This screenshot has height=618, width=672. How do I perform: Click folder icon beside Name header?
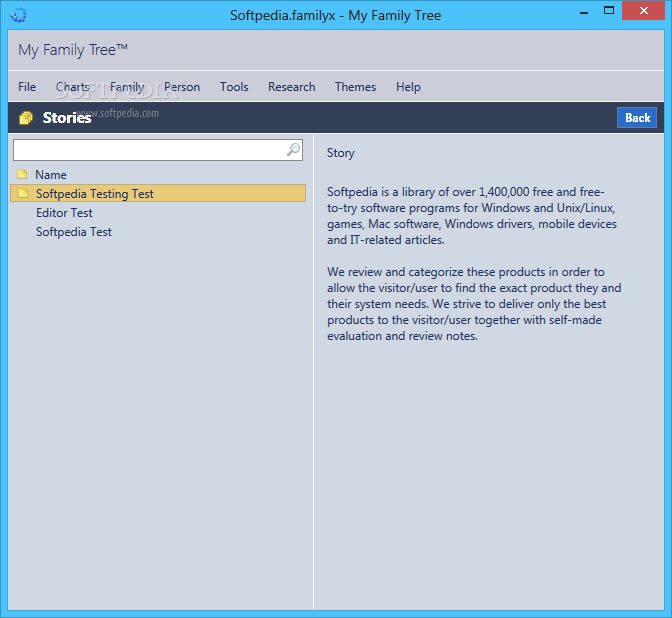[x=22, y=174]
